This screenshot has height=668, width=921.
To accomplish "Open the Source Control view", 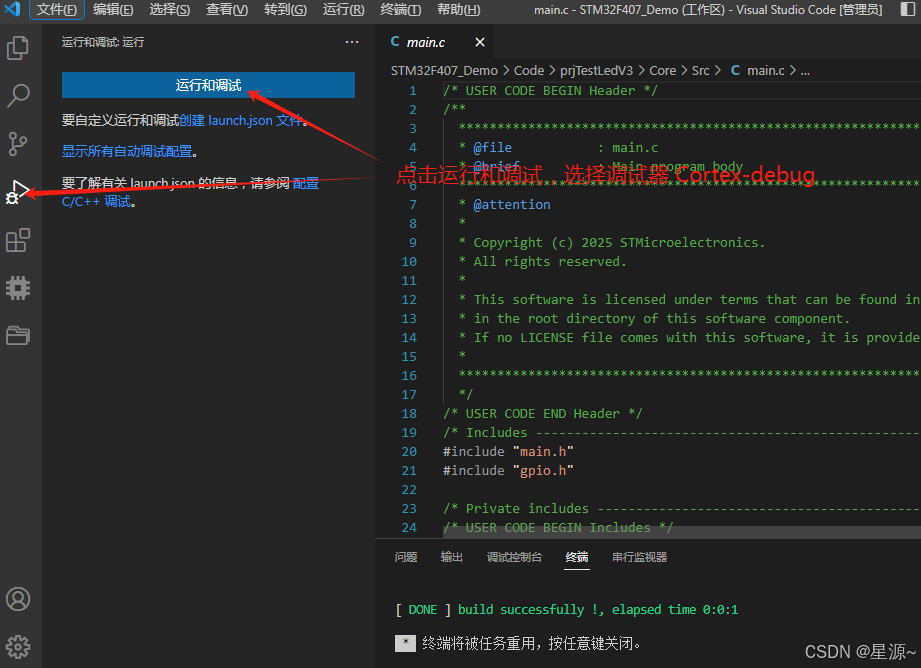I will click(18, 144).
